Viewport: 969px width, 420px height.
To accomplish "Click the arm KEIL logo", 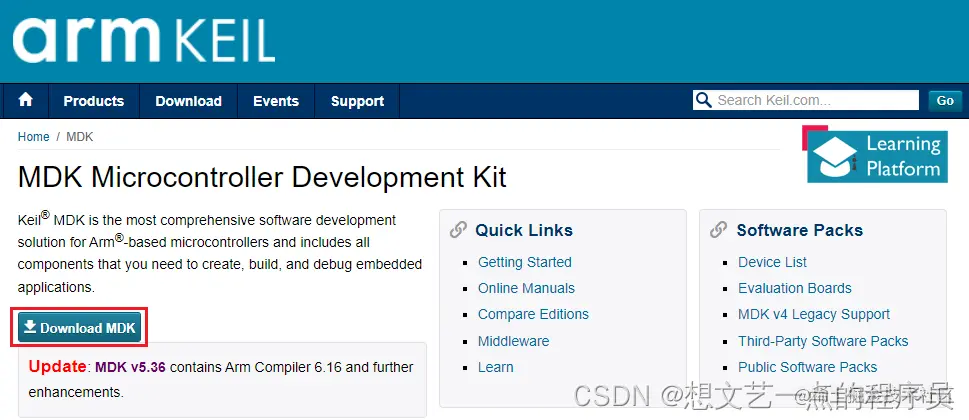I will (144, 38).
